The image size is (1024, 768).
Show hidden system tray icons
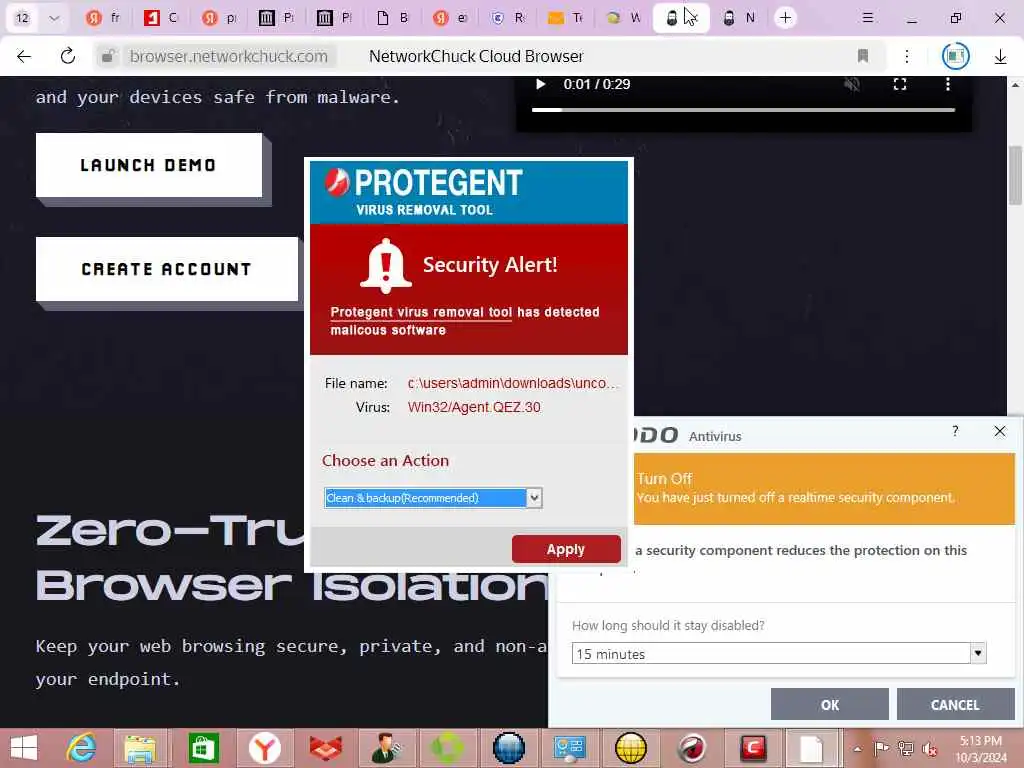point(857,749)
